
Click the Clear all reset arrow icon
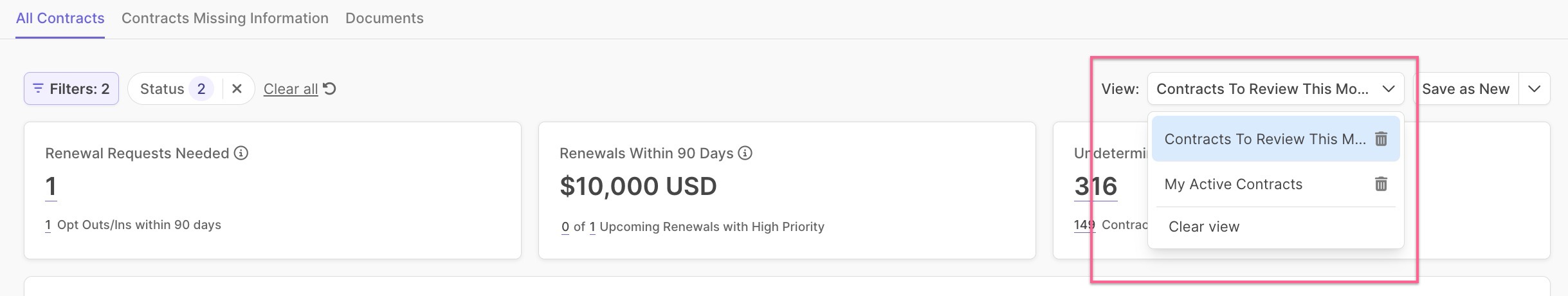pos(330,89)
